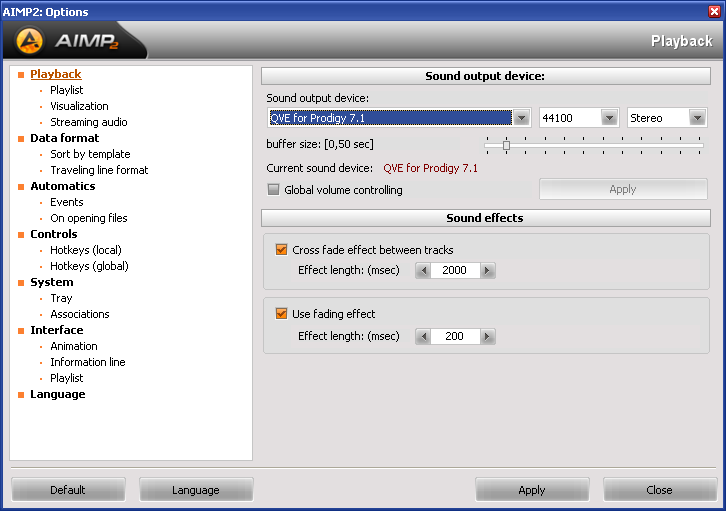Open Hotkeys (local) settings
Viewport: 726px width, 511px height.
tap(86, 250)
